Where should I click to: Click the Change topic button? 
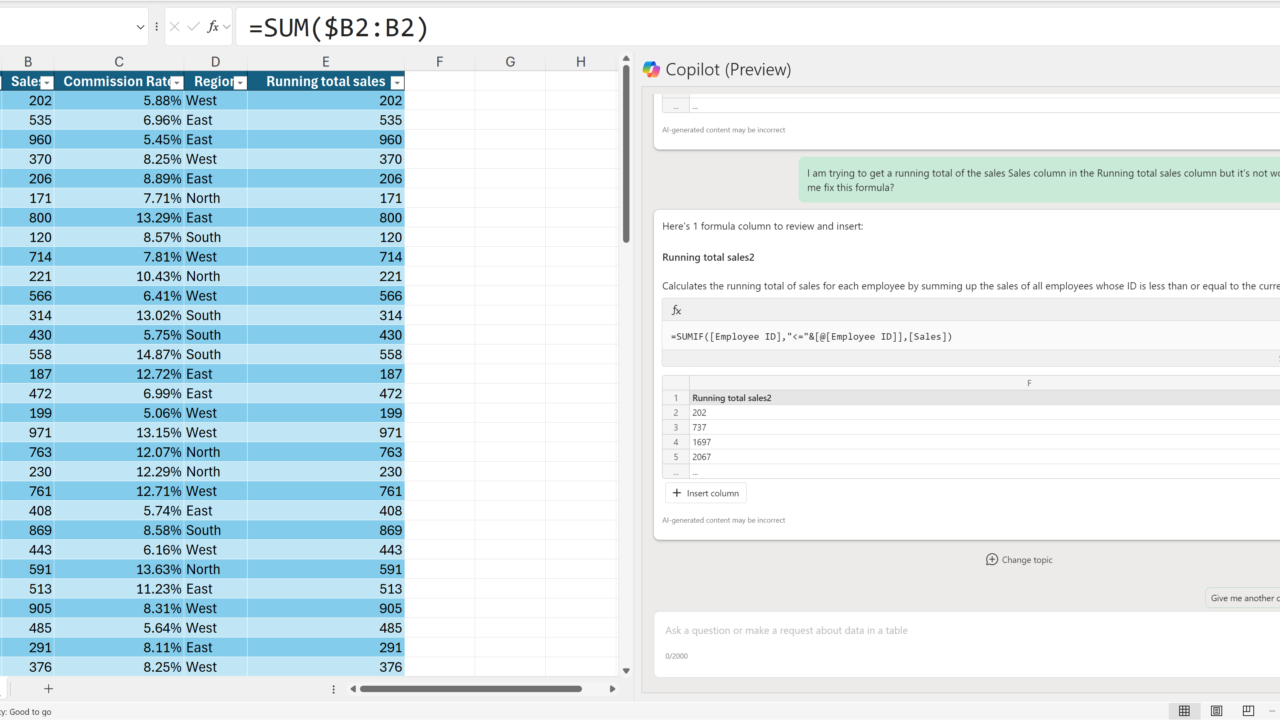point(1019,560)
